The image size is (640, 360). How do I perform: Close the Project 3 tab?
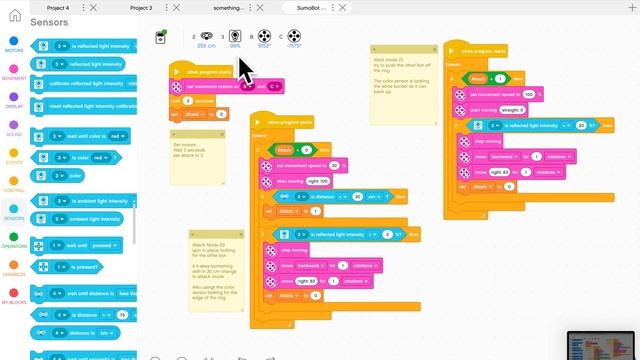click(x=176, y=8)
